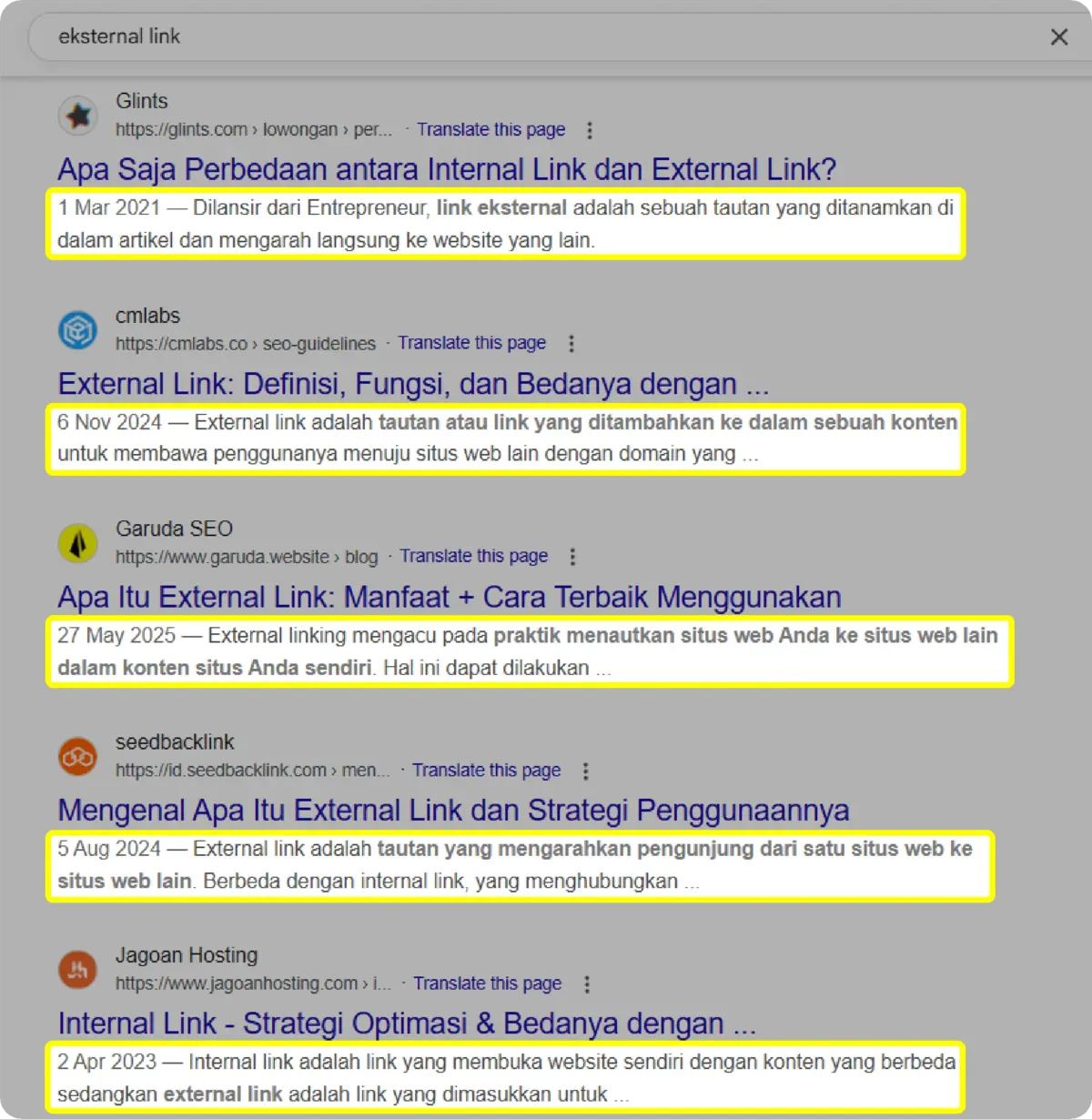Translate this page for cmlabs result
1092x1119 pixels.
coord(472,343)
